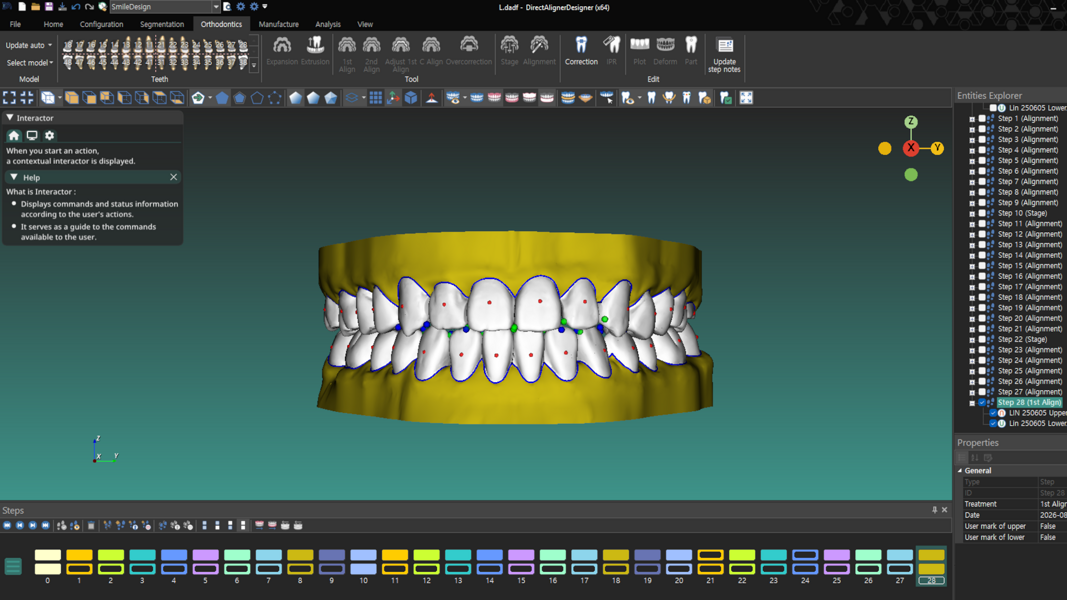The height and width of the screenshot is (600, 1067).
Task: Uncheck Lin 250605 Lower under Step 28
Action: 993,423
